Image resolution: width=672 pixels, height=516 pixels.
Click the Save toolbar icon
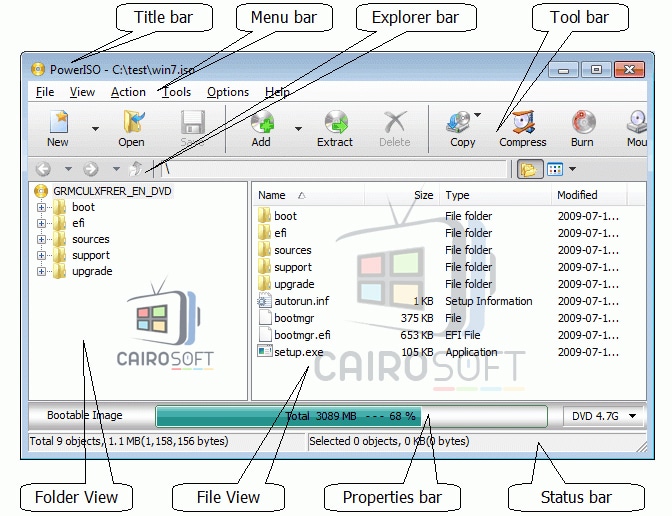[x=192, y=122]
